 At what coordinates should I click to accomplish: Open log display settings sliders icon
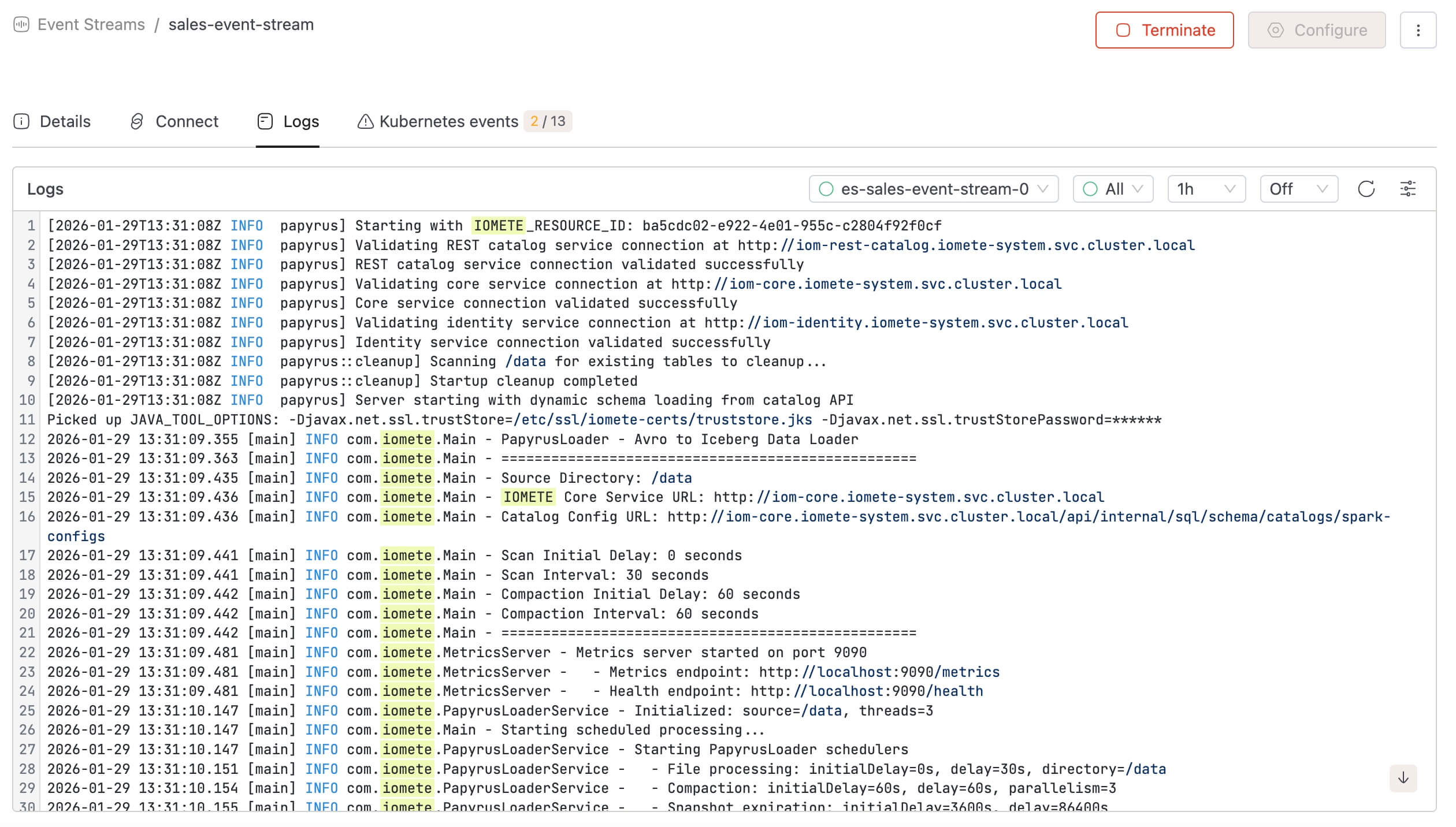[1408, 189]
